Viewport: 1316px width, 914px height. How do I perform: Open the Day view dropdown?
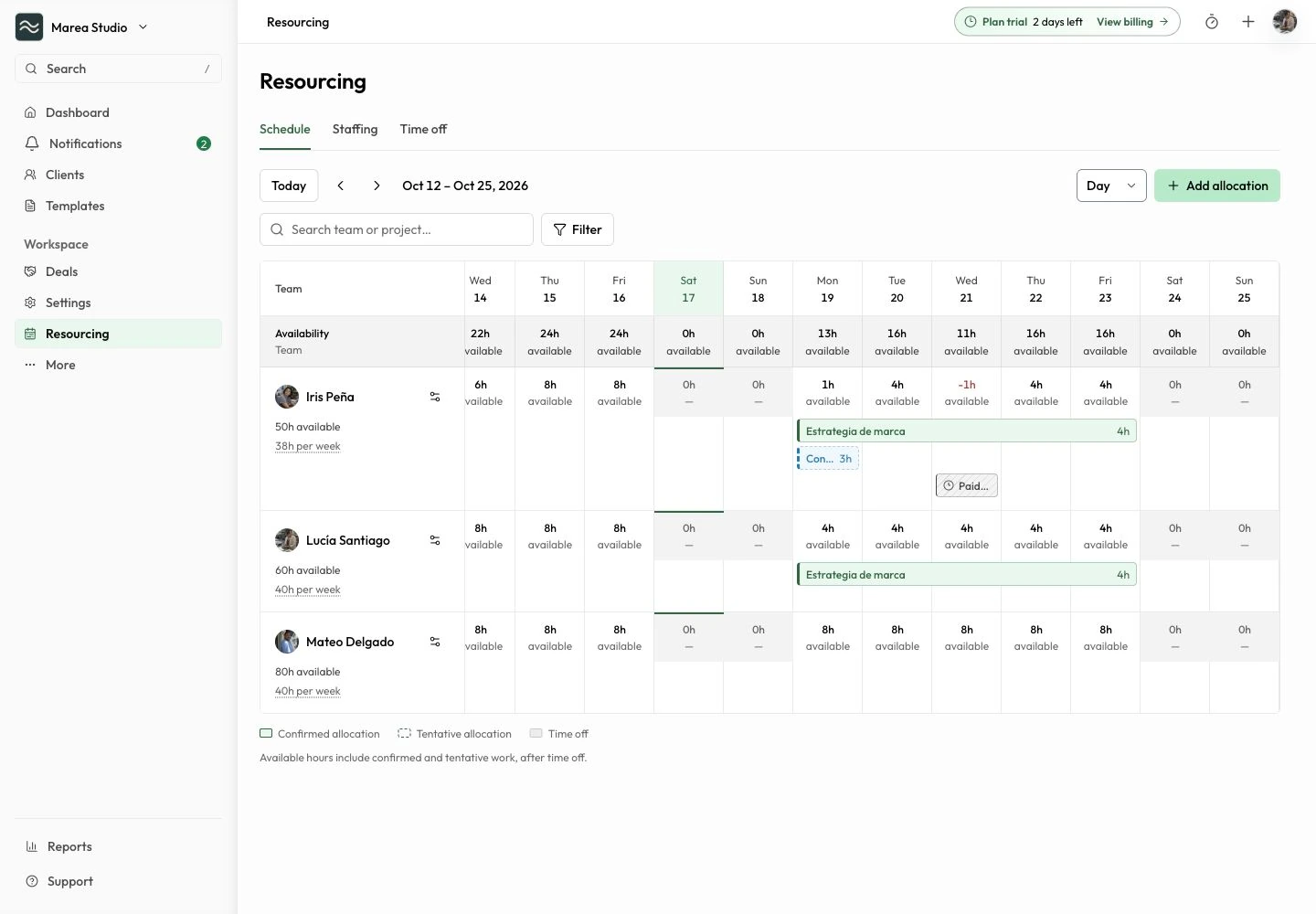[x=1111, y=186]
